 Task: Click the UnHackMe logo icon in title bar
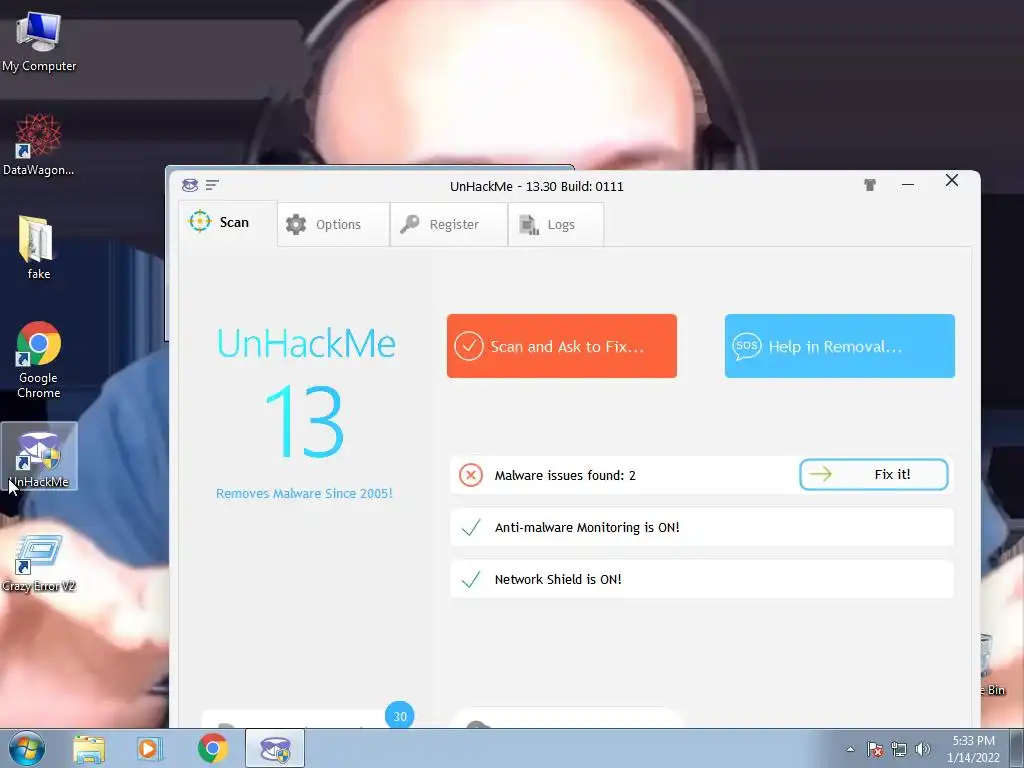point(189,185)
